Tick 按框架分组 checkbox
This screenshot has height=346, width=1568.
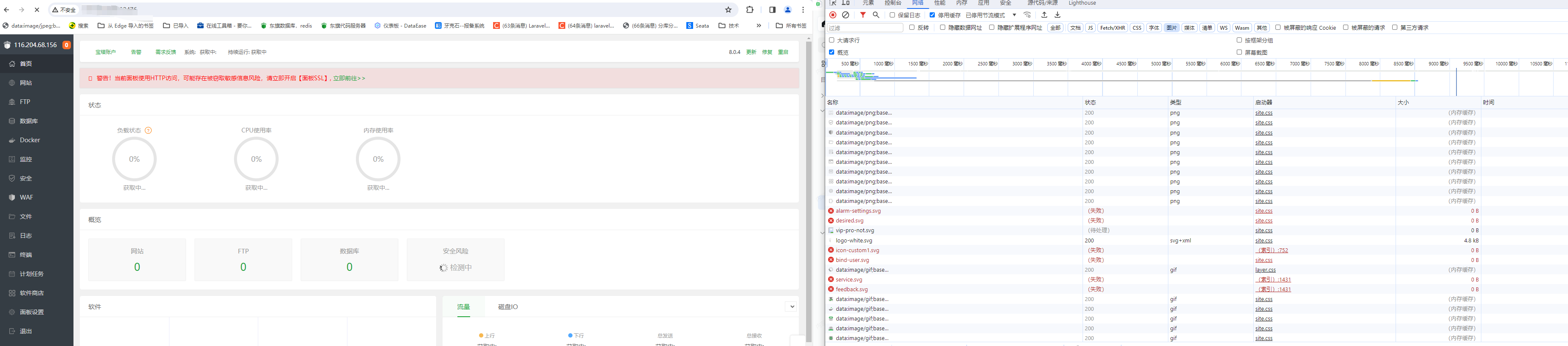pyautogui.click(x=1239, y=40)
